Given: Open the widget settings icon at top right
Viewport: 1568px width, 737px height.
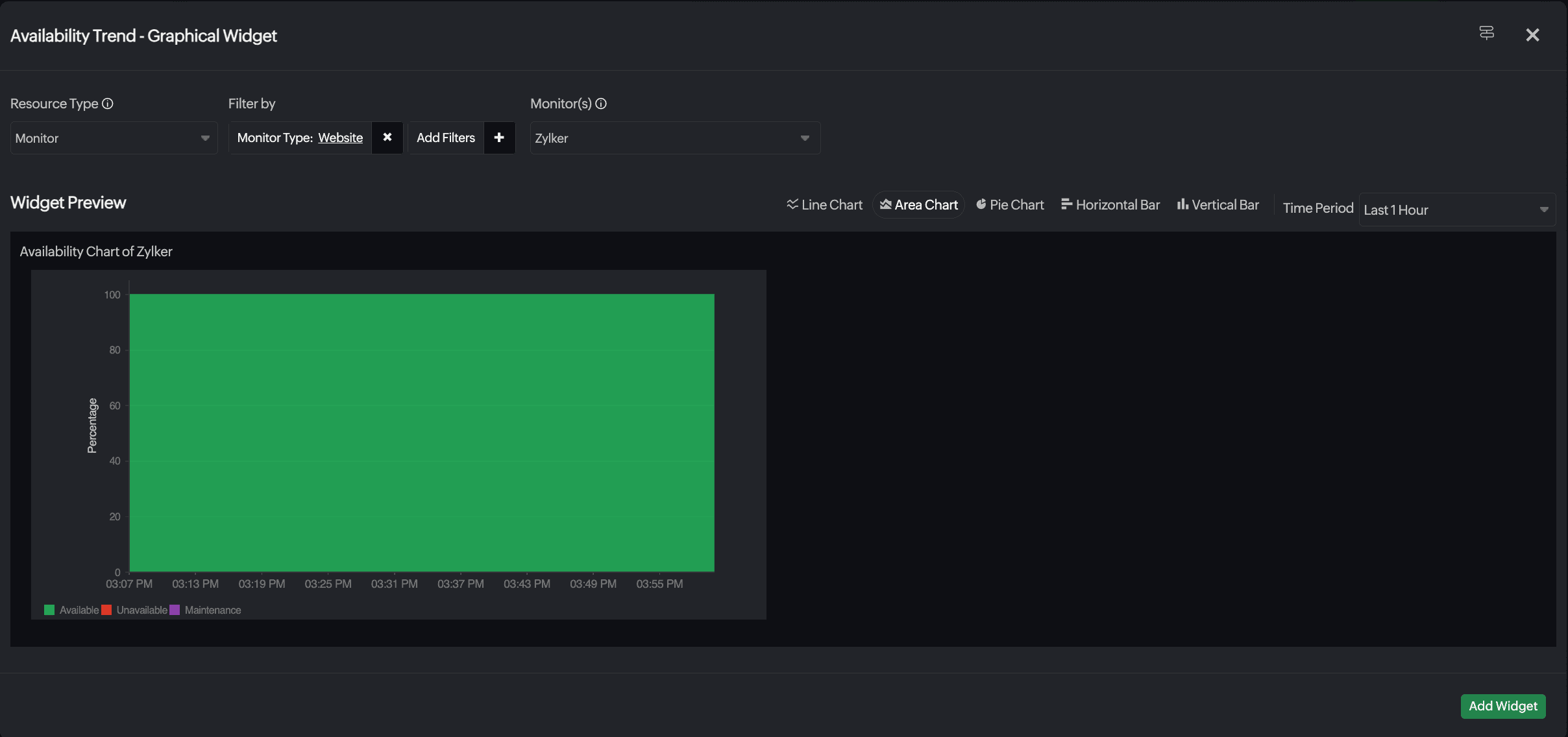Looking at the screenshot, I should pyautogui.click(x=1487, y=33).
